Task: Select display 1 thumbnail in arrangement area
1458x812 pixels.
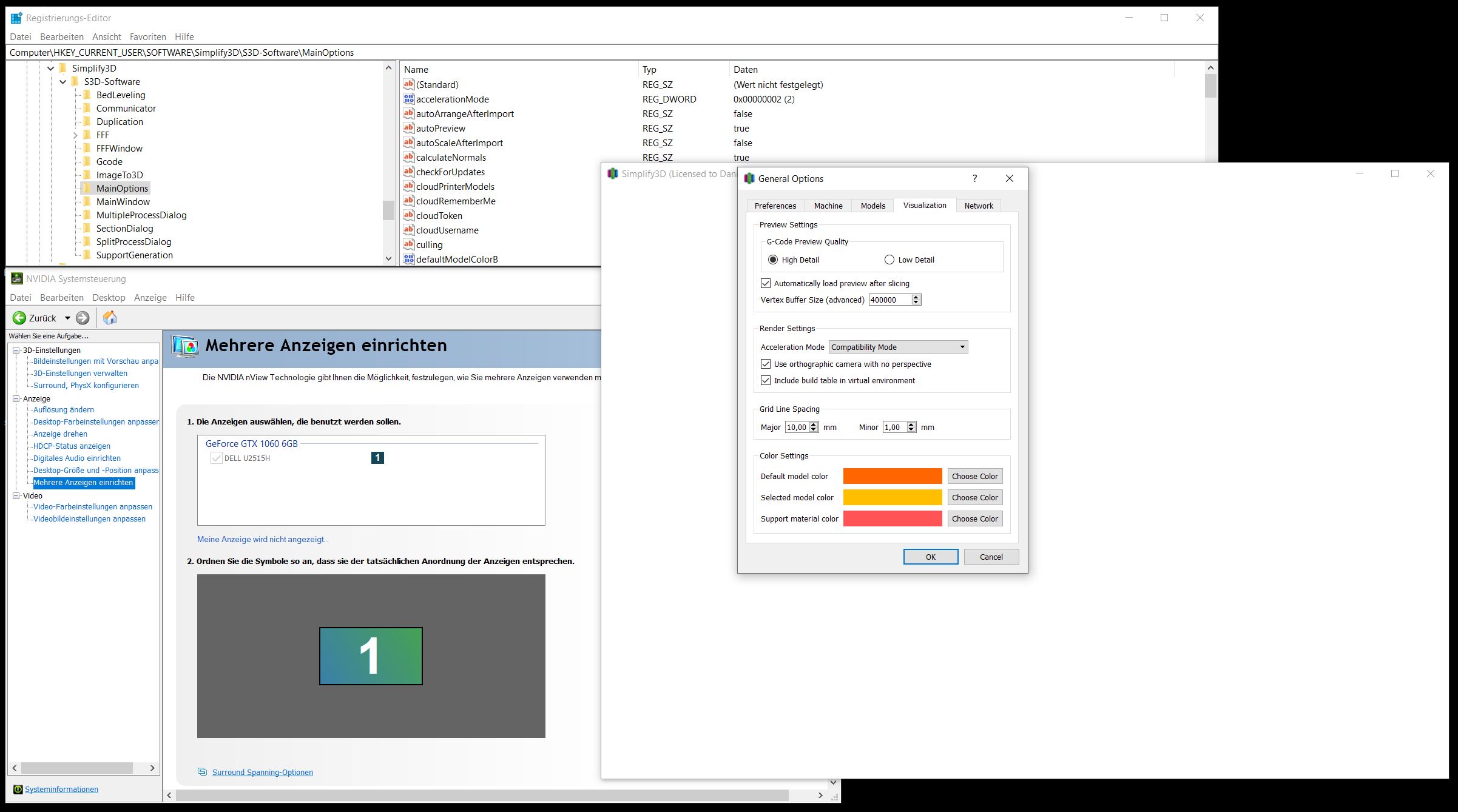Action: (x=371, y=656)
